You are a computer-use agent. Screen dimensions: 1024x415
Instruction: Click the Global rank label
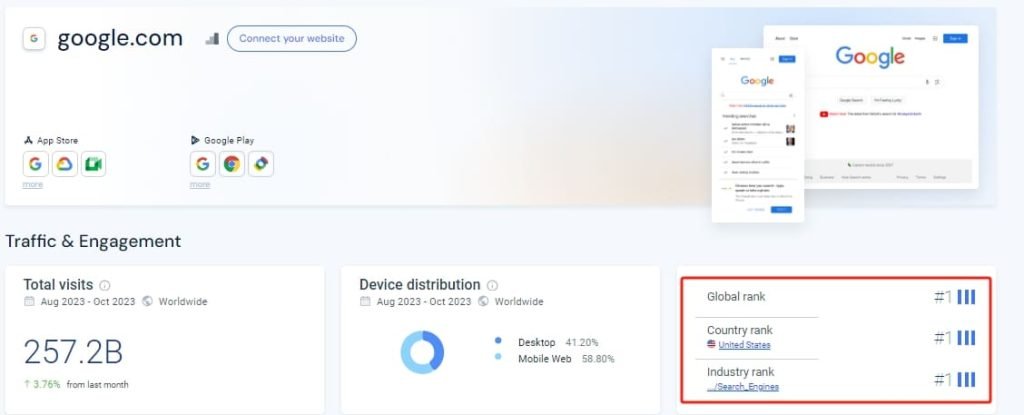tap(736, 296)
